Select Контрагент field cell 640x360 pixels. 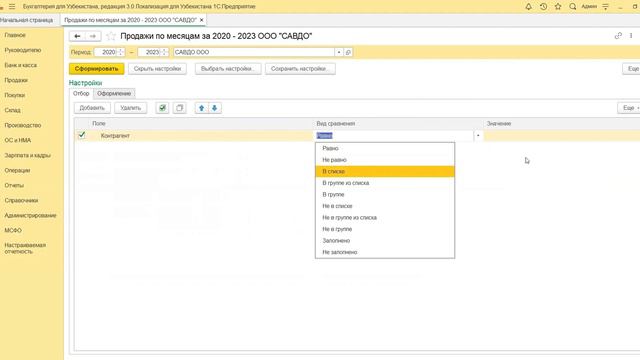202,136
